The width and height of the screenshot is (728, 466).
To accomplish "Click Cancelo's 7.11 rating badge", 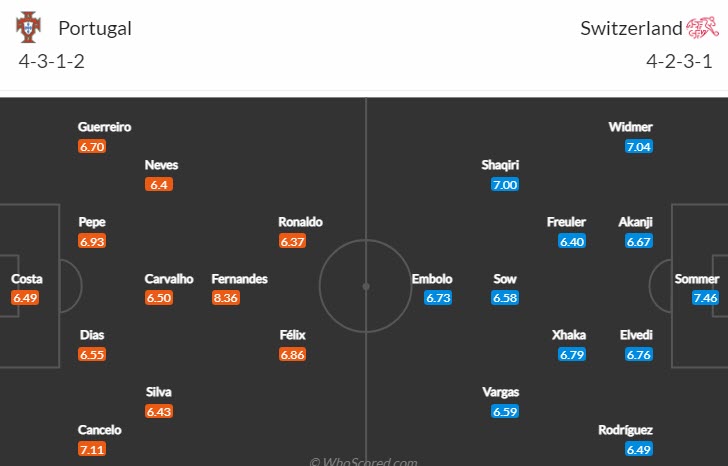I will coord(93,449).
